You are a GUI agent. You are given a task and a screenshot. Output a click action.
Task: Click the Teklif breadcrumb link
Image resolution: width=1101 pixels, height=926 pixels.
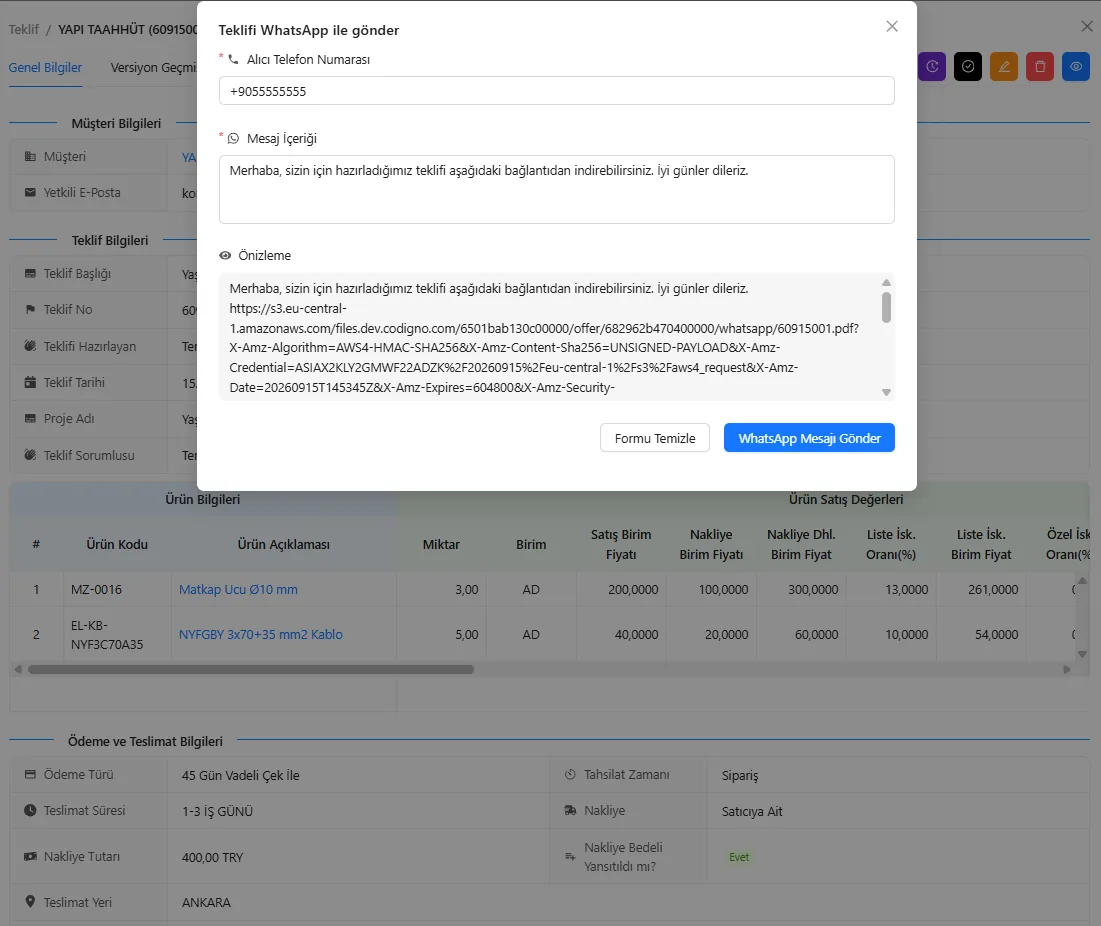tap(23, 29)
